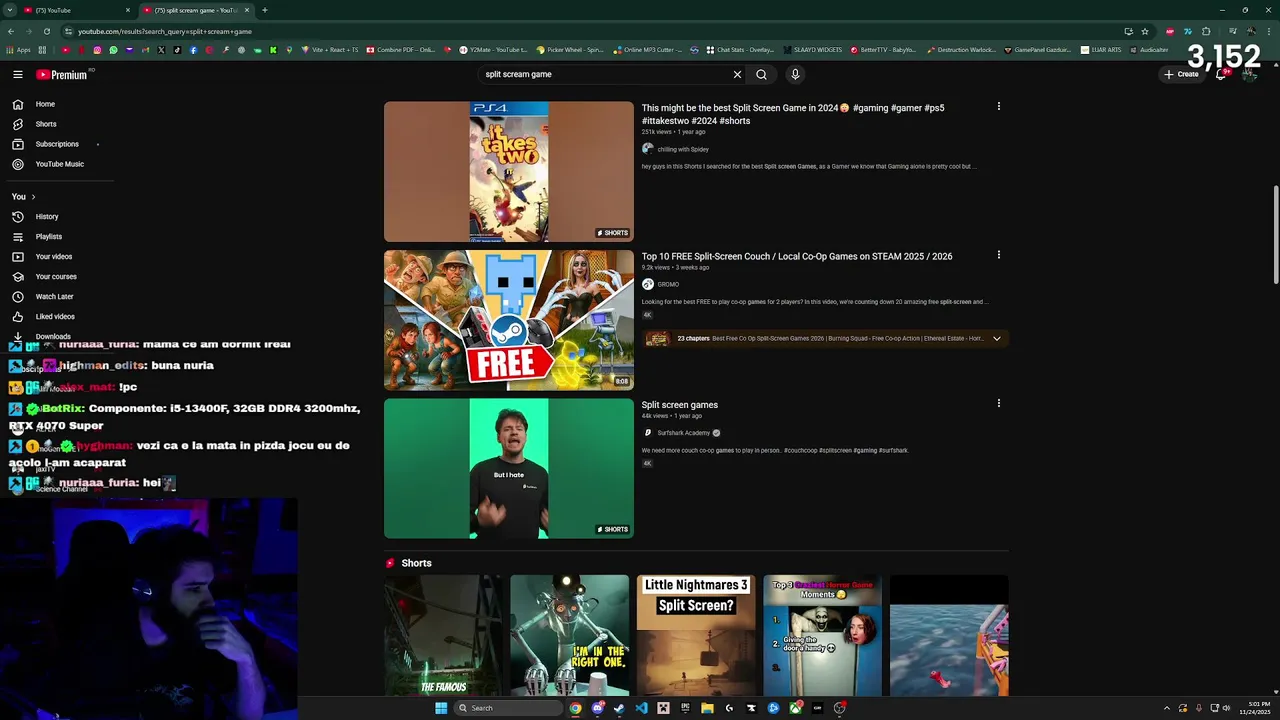Open the Surfshark Academy channel link
The width and height of the screenshot is (1280, 720).
[684, 433]
